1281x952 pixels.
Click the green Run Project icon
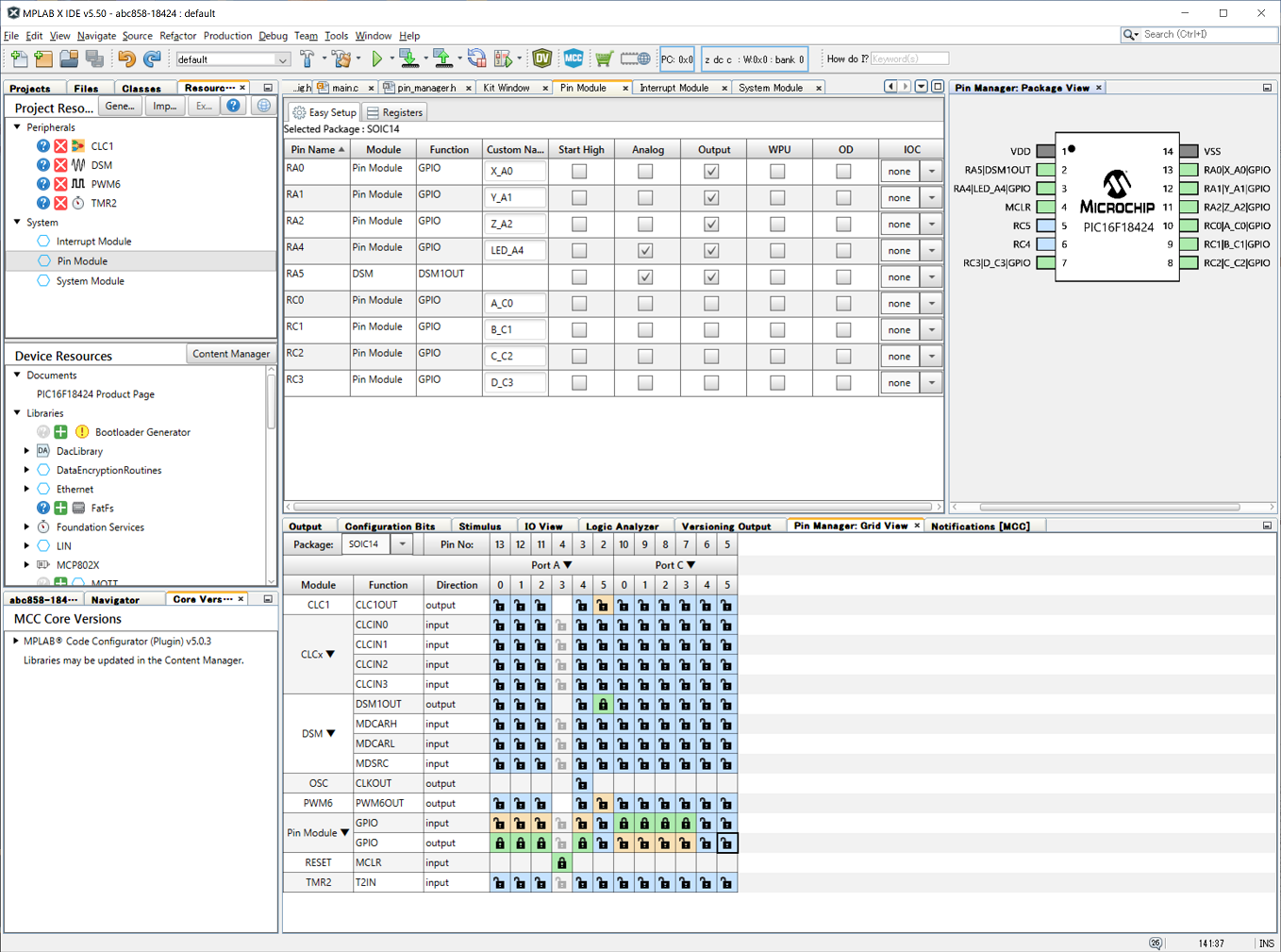(377, 58)
